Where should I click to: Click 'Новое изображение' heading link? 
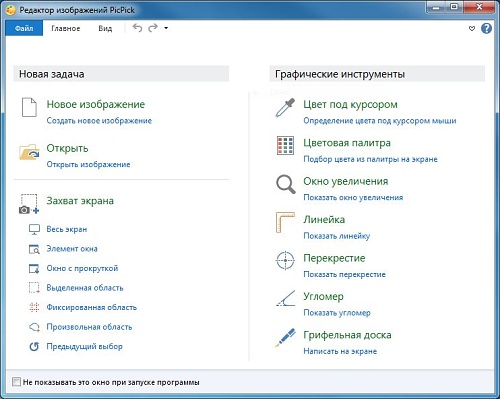point(96,104)
